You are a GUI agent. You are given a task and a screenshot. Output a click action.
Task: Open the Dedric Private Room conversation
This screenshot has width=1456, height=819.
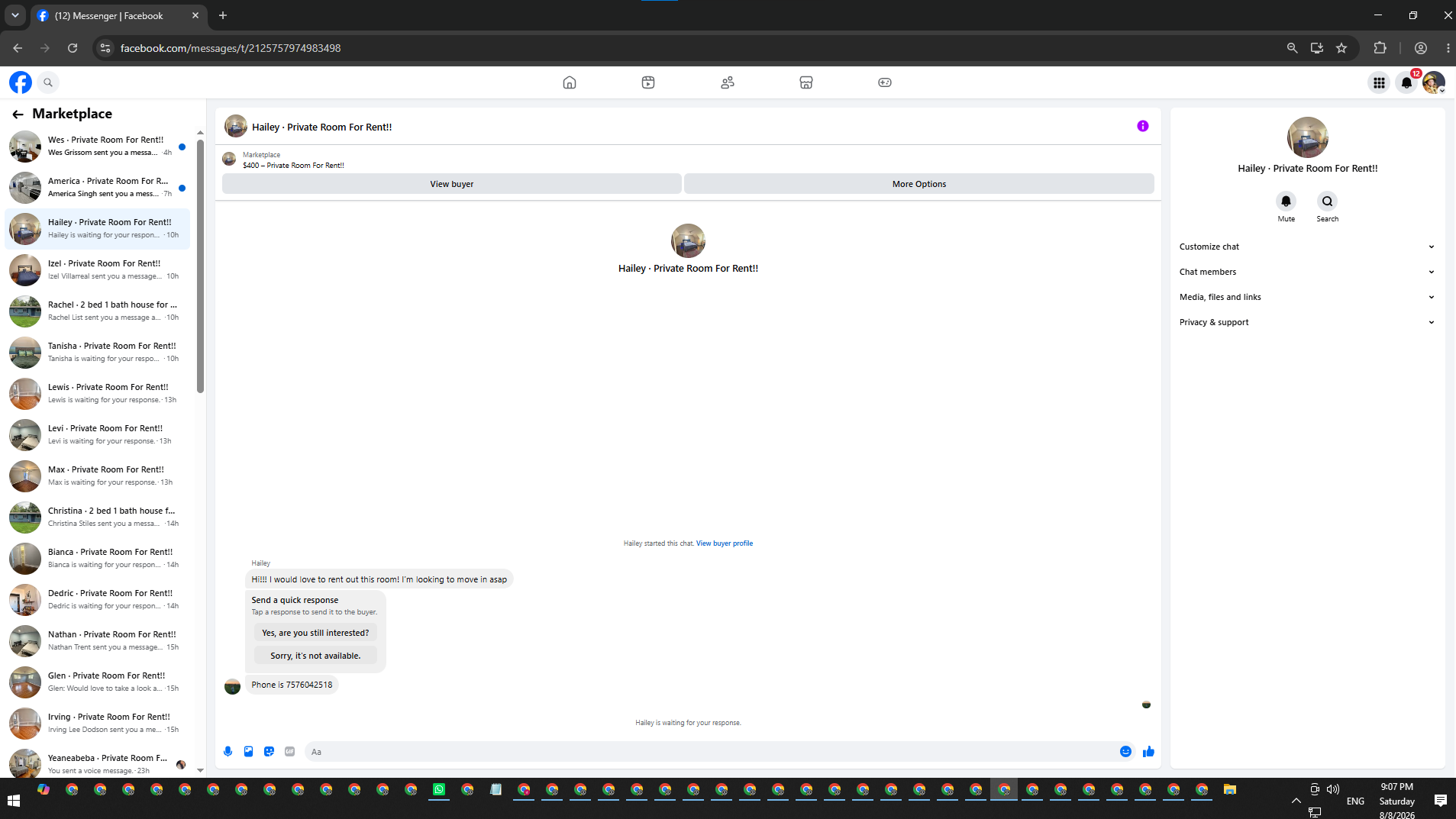[98, 600]
